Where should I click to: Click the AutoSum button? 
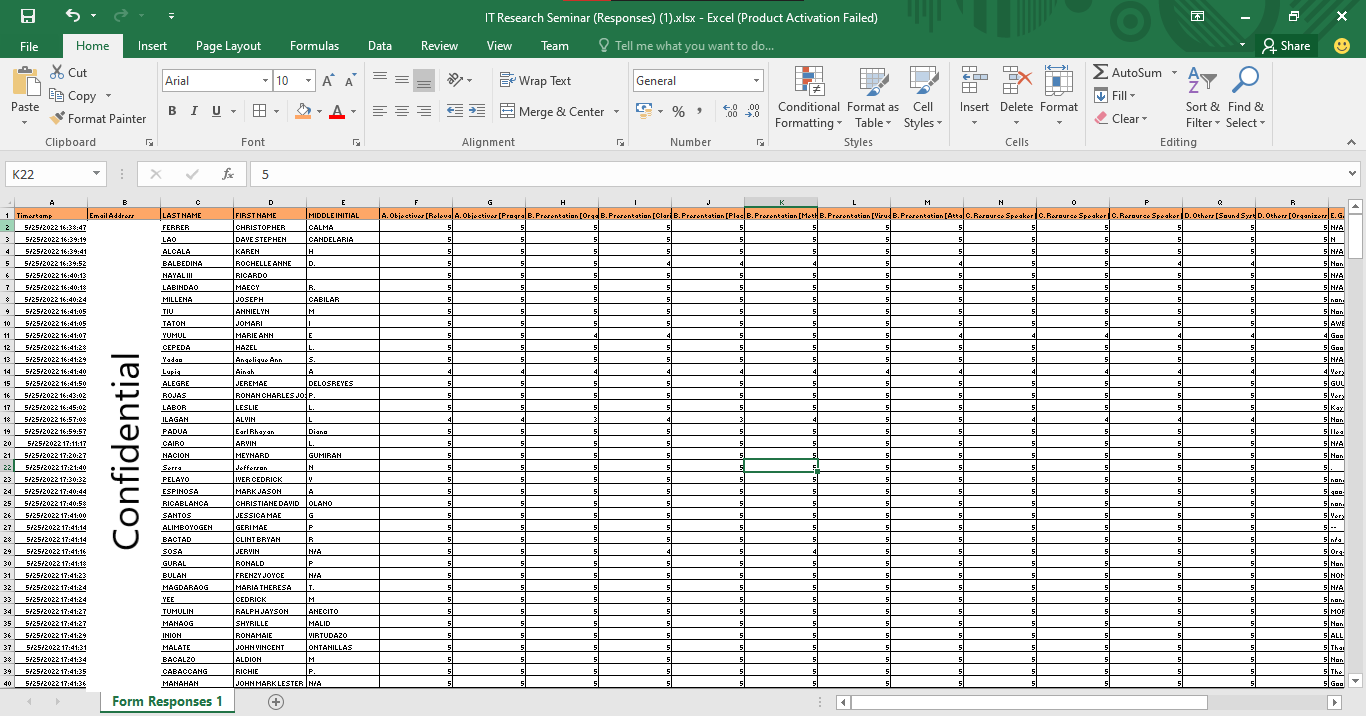pyautogui.click(x=1127, y=73)
